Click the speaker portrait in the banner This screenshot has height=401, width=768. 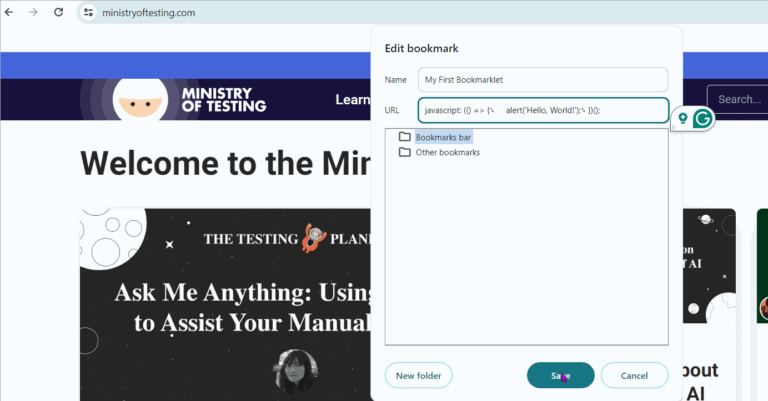[295, 371]
